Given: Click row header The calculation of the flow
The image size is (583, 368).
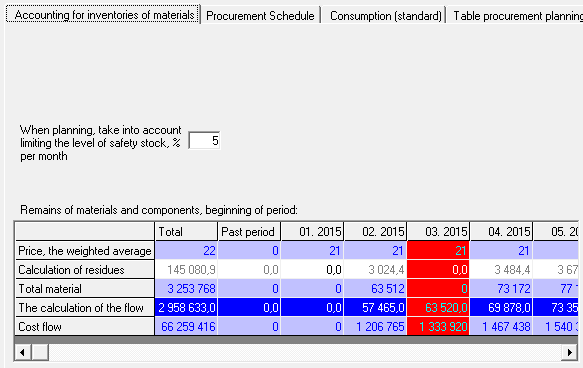Looking at the screenshot, I should (85, 307).
